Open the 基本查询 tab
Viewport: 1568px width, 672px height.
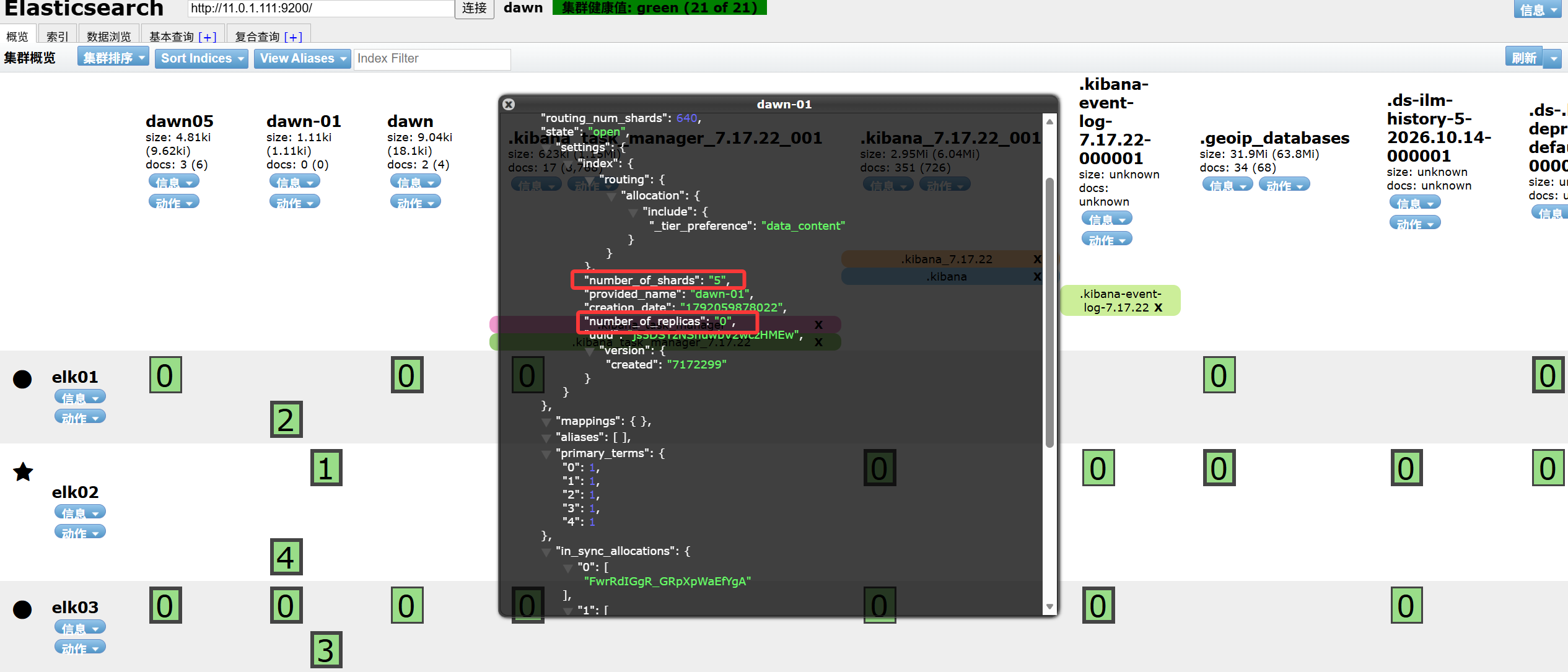(172, 37)
